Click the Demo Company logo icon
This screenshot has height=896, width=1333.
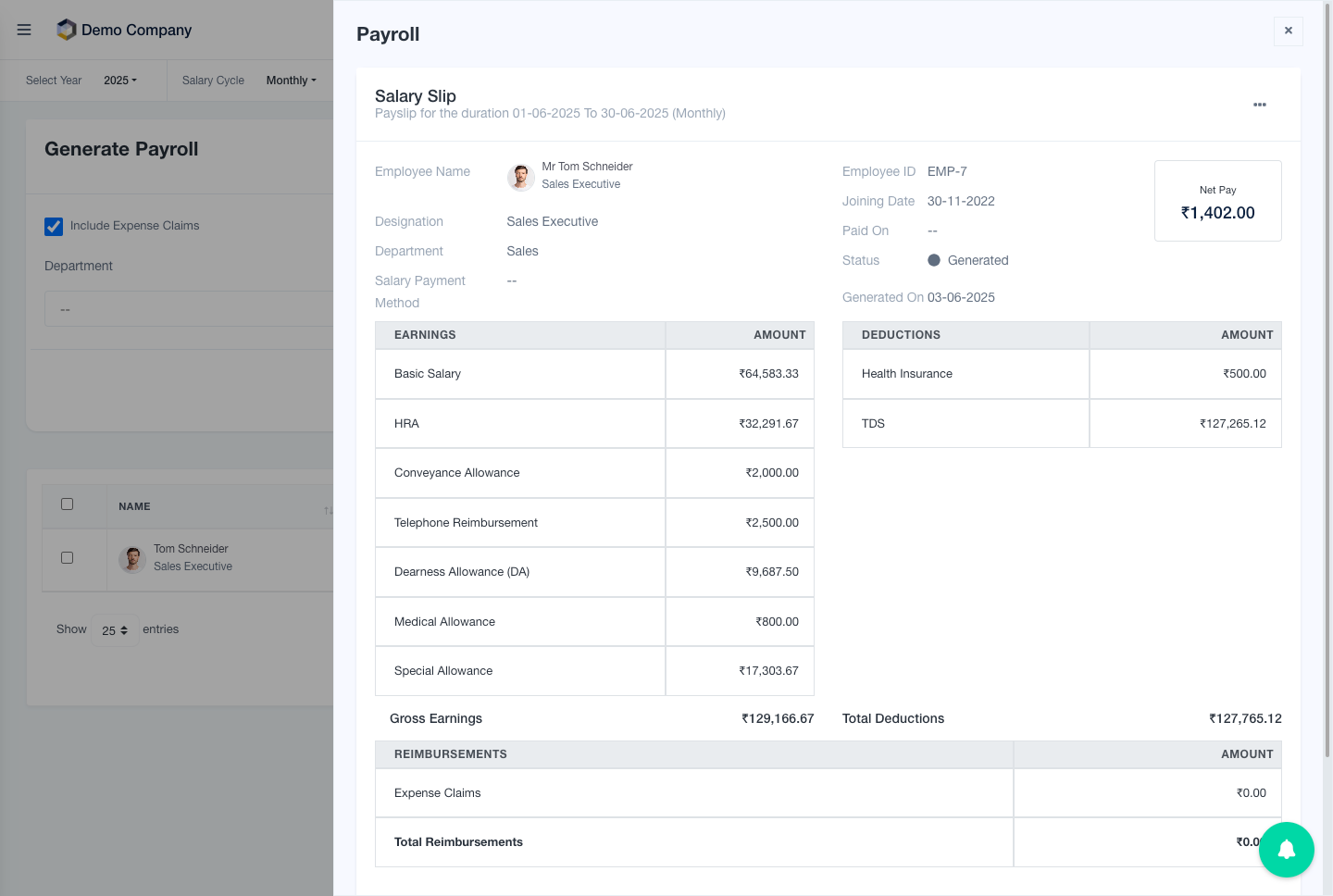coord(66,30)
